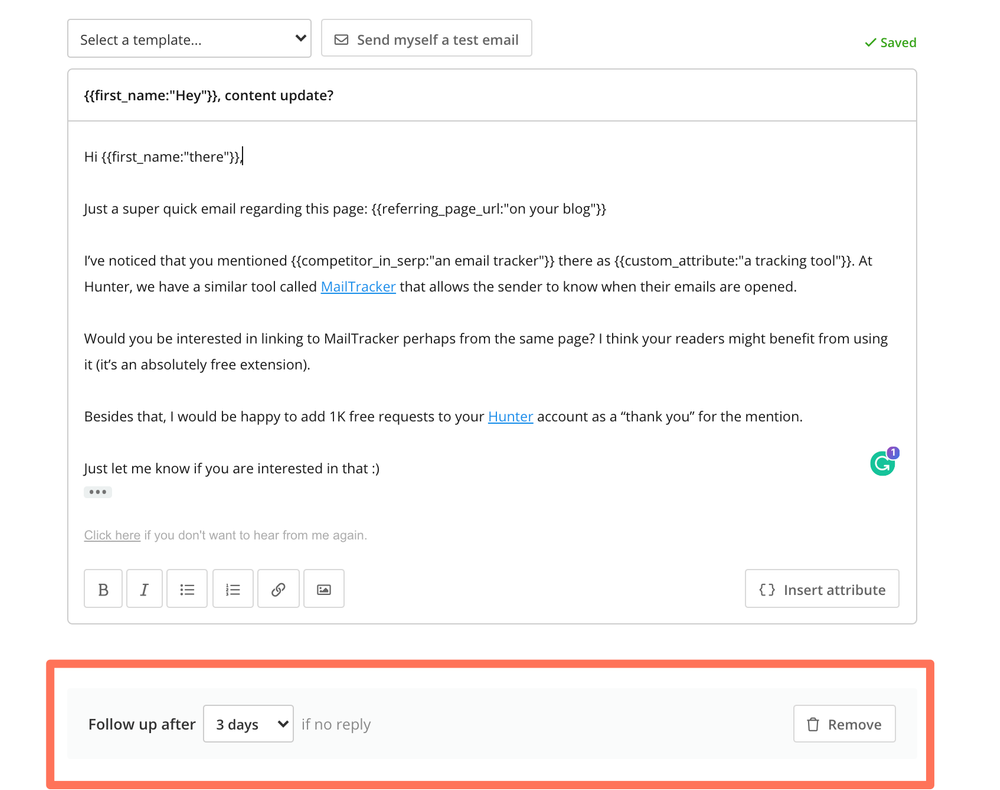Viewport: 1000px width, 790px height.
Task: Click the unsubscribe Click here link
Action: pyautogui.click(x=112, y=535)
